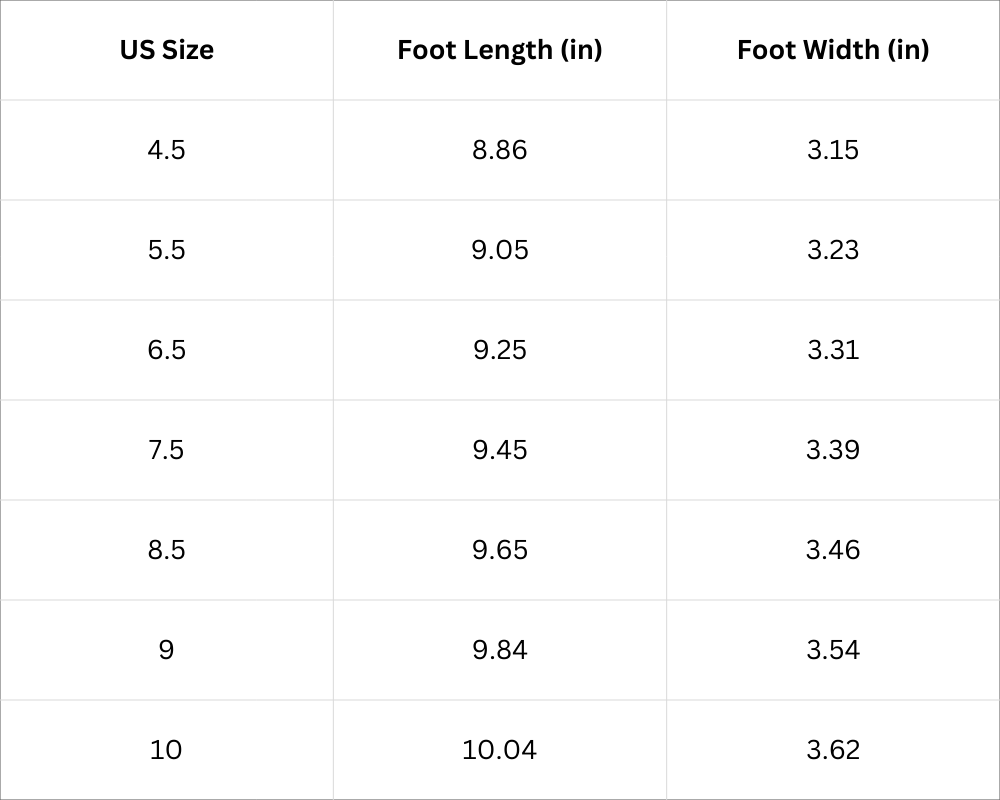Viewport: 1000px width, 800px height.
Task: Select the 3.31 foot width cell
Action: 833,350
